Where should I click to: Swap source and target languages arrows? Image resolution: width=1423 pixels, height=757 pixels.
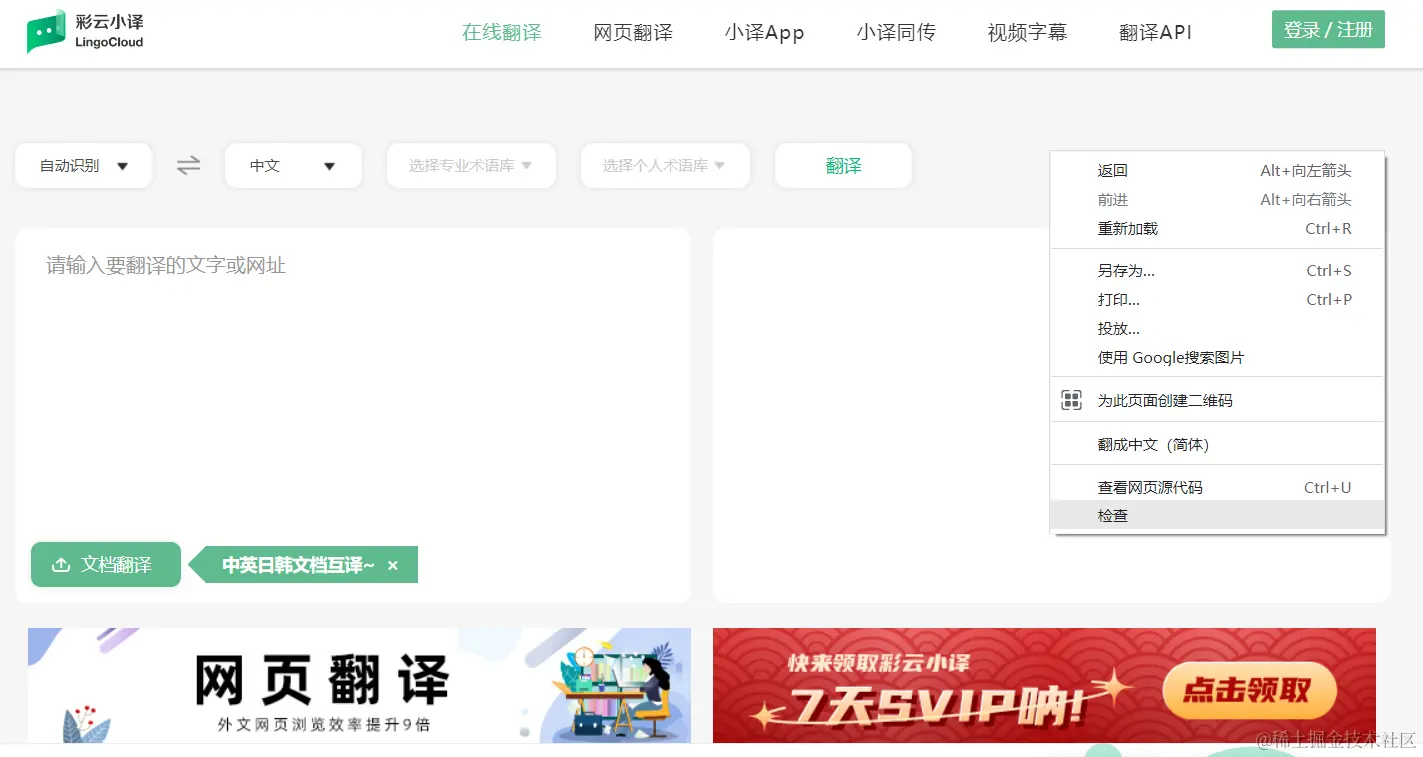pos(189,165)
